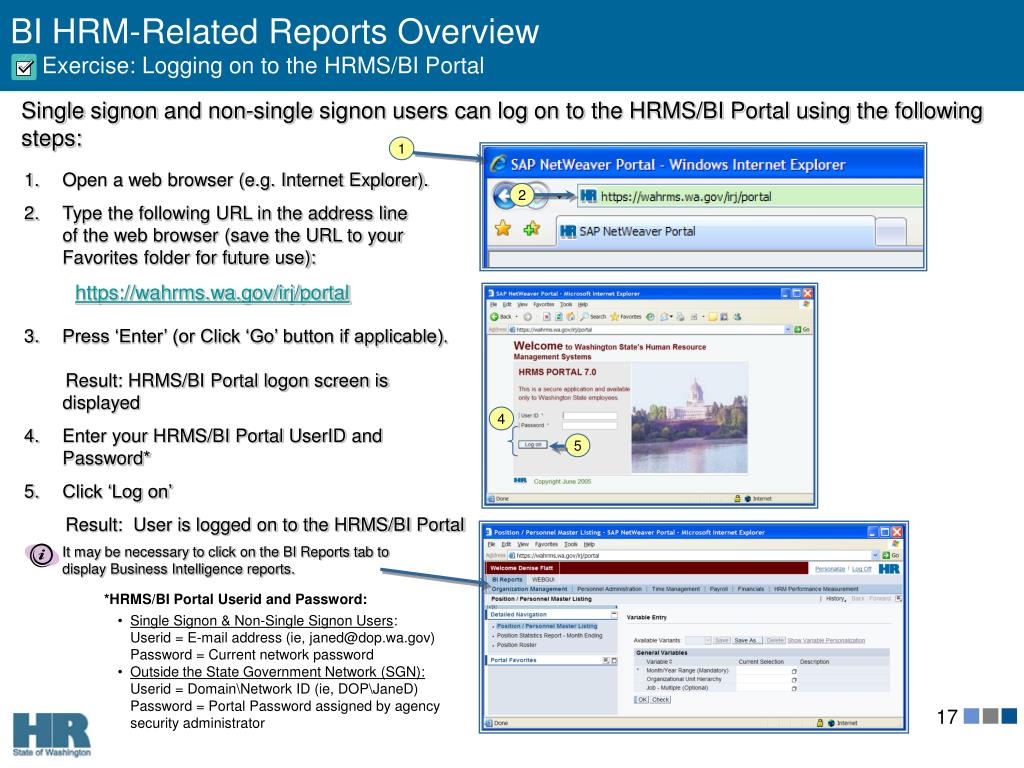Open Position / Personnel Master Listing in Detailed Navigation
This screenshot has width=1024, height=768.
tap(547, 626)
